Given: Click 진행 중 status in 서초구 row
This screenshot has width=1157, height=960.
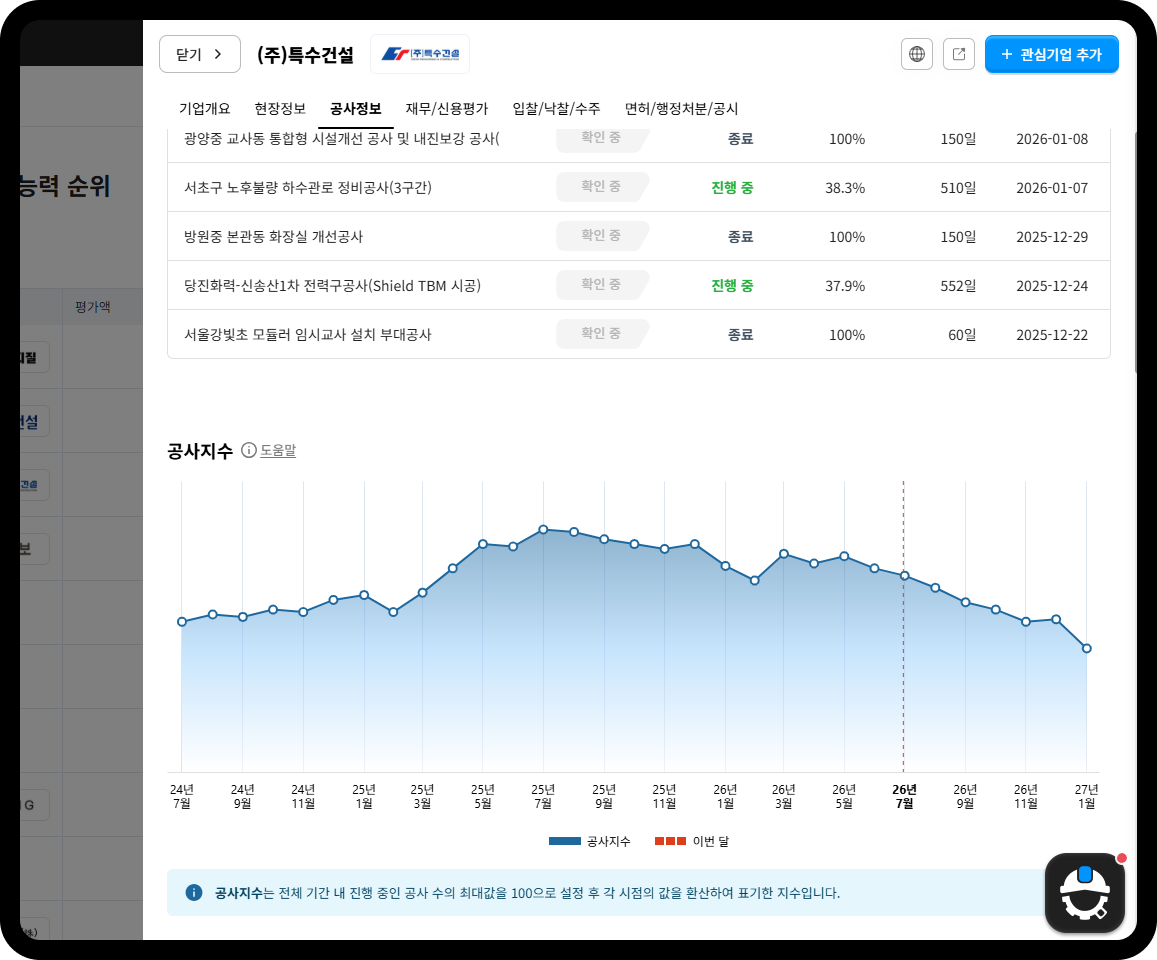Looking at the screenshot, I should click(x=732, y=187).
